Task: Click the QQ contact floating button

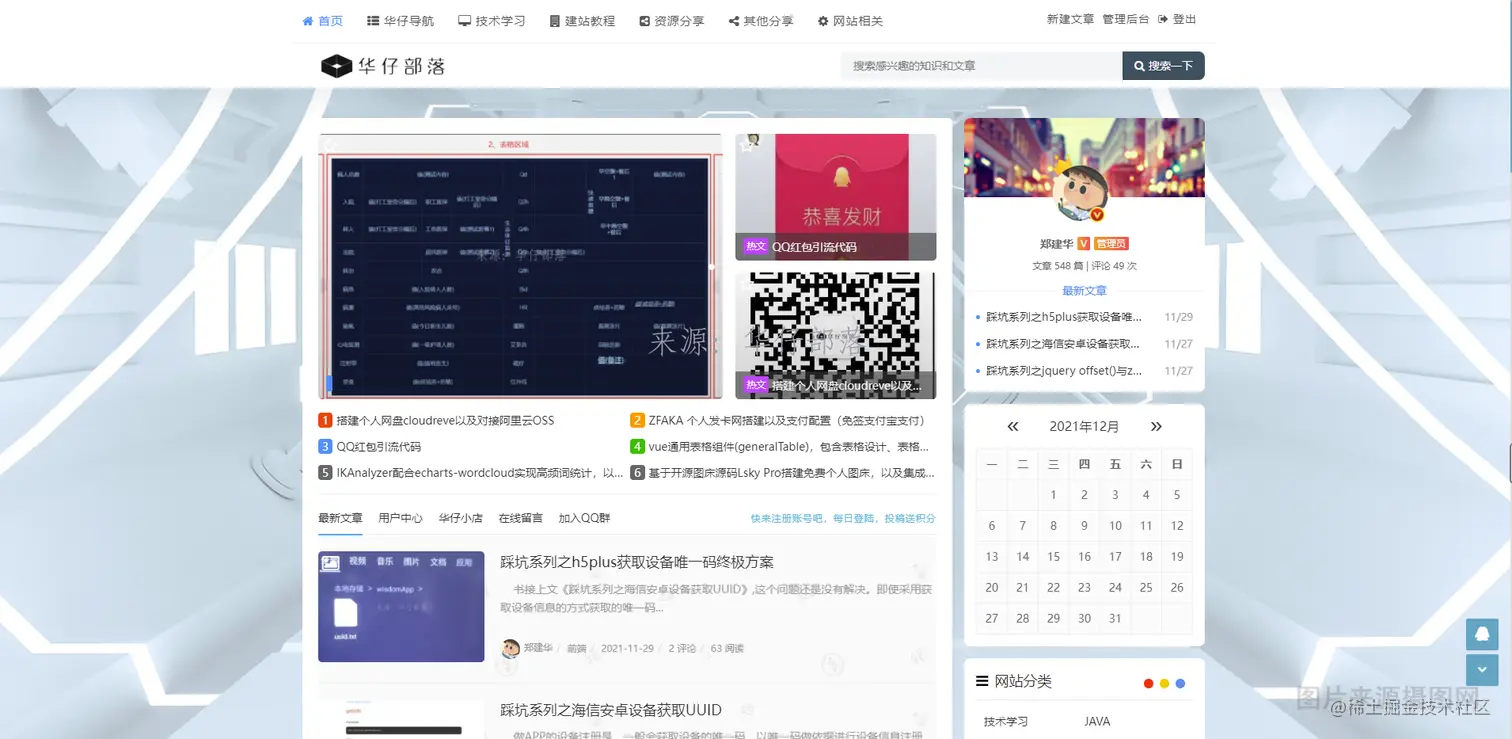Action: (1482, 634)
